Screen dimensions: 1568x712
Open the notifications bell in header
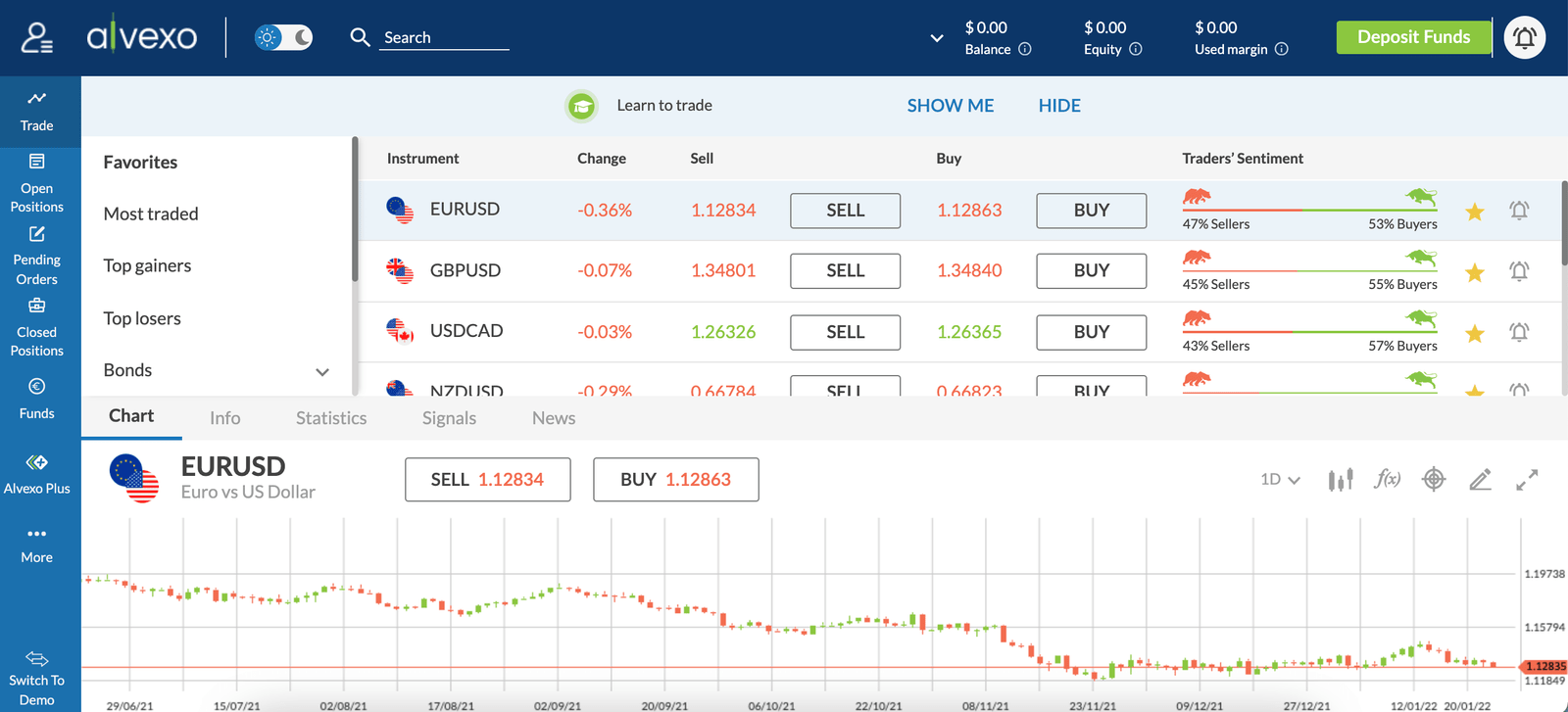[1525, 37]
